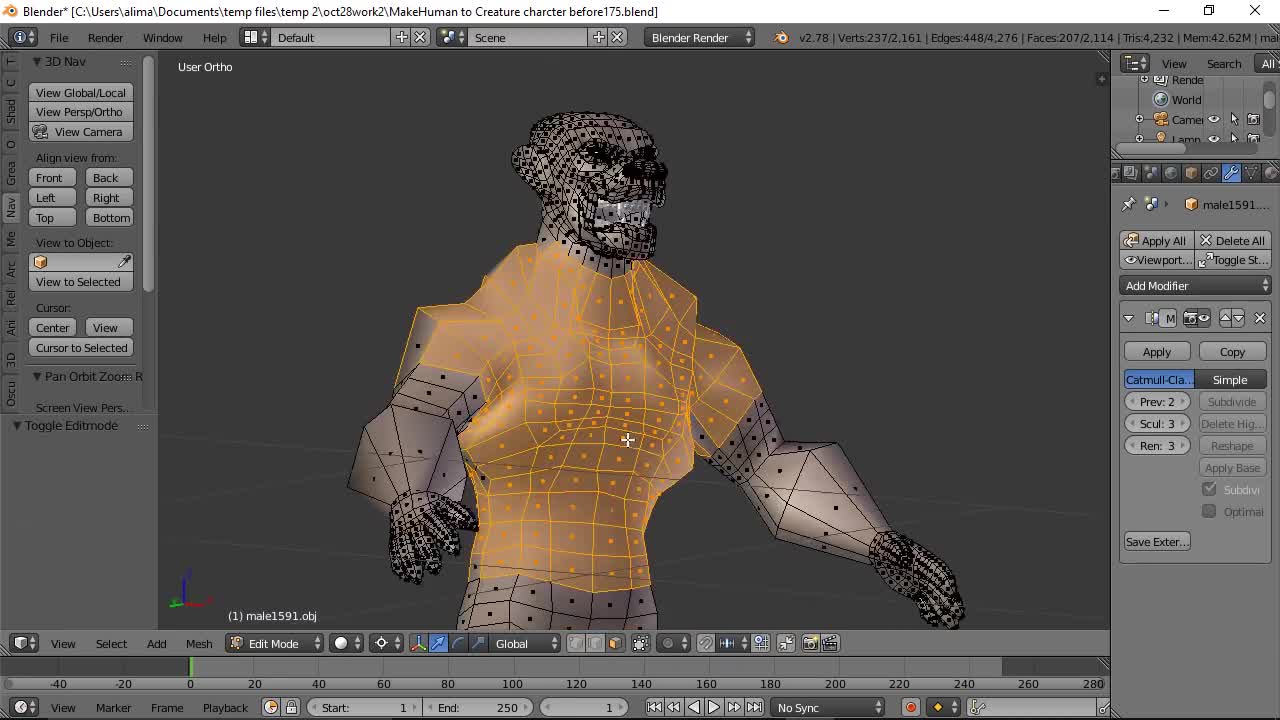The width and height of the screenshot is (1280, 720).
Task: Open the Object properties cube tab
Action: (1191, 173)
